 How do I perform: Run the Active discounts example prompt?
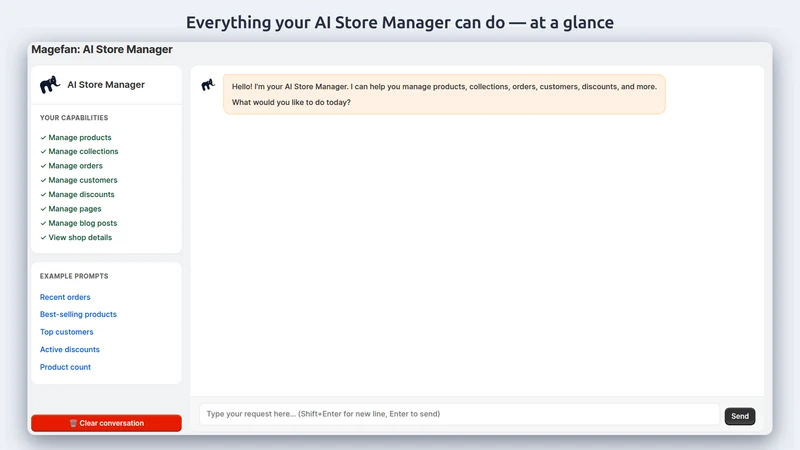coord(69,349)
